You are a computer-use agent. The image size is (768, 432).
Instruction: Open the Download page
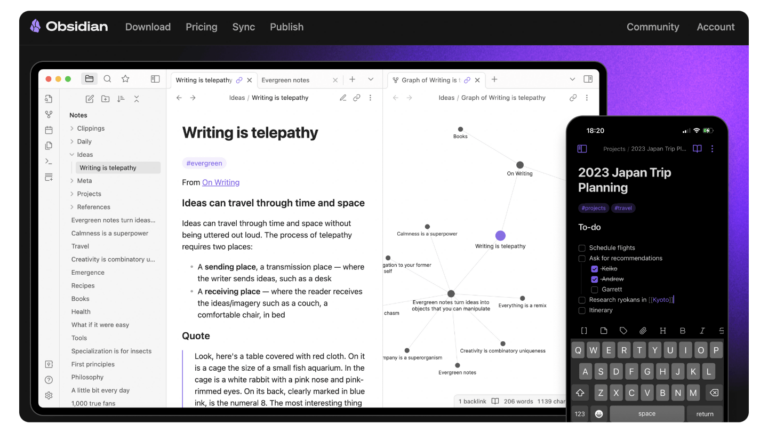148,27
